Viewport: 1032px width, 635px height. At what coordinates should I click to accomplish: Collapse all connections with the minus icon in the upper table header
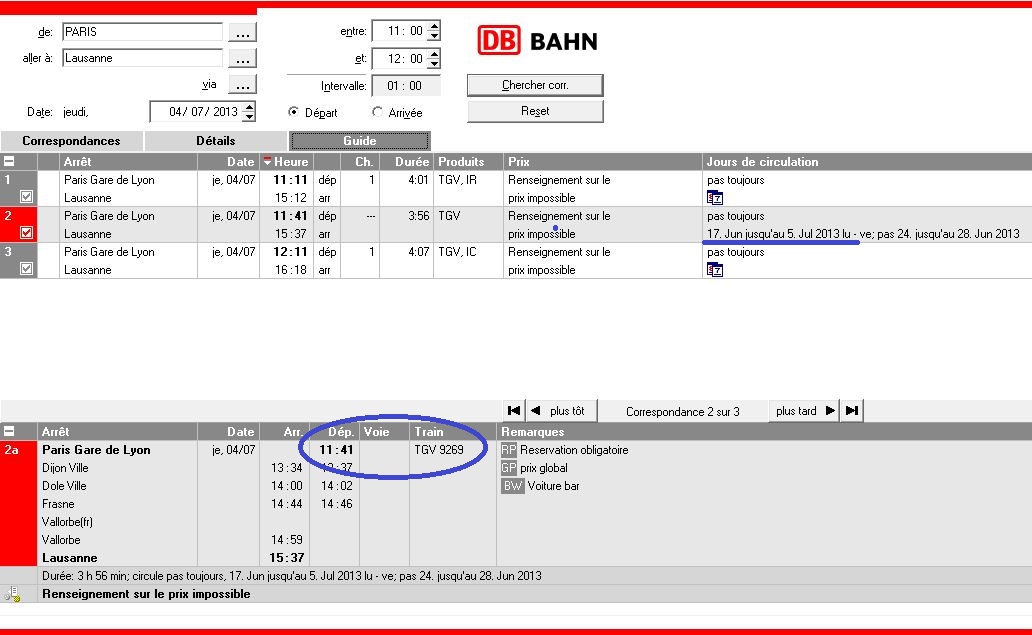tap(9, 161)
